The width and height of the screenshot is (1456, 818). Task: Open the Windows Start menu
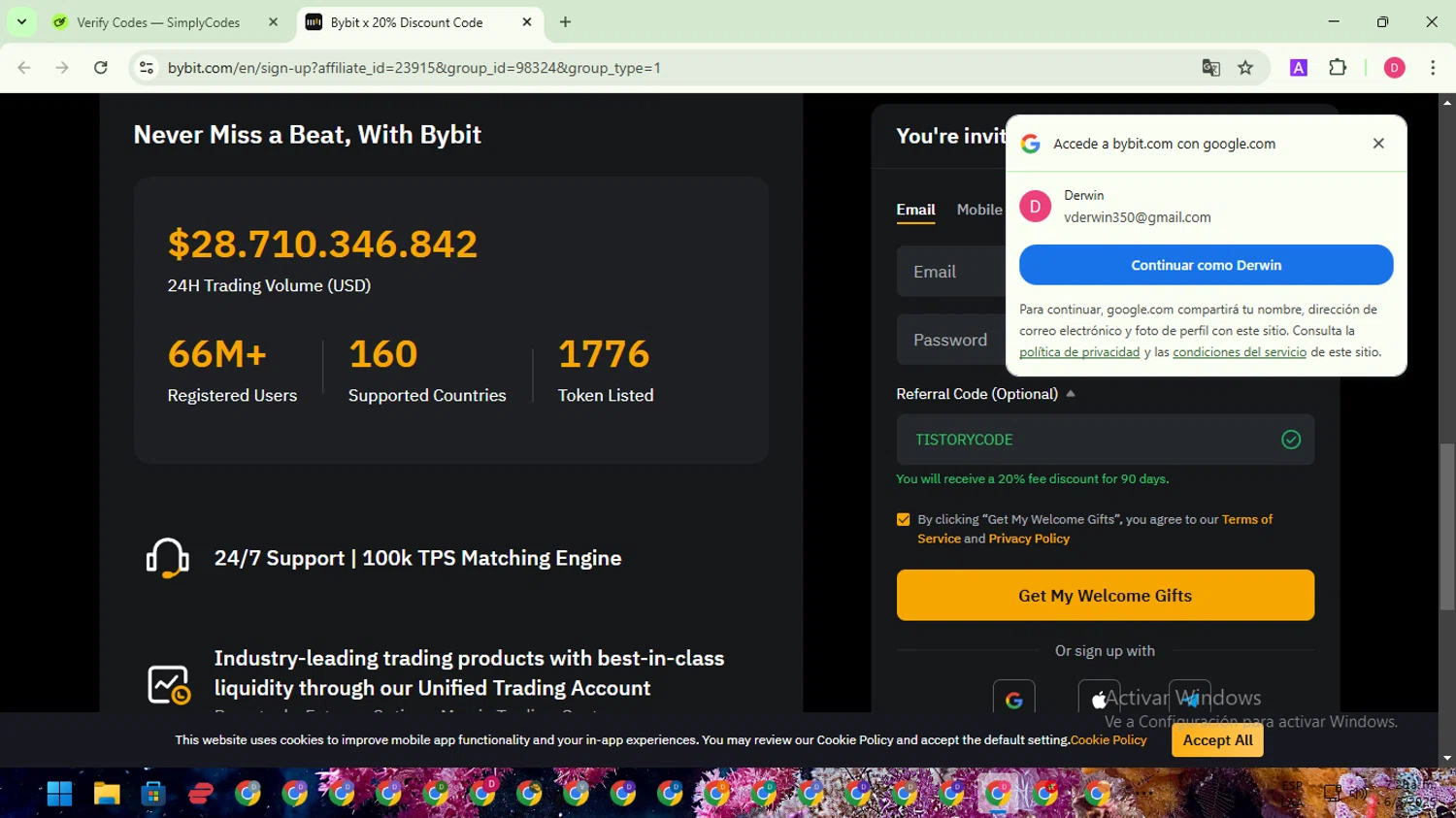59,794
